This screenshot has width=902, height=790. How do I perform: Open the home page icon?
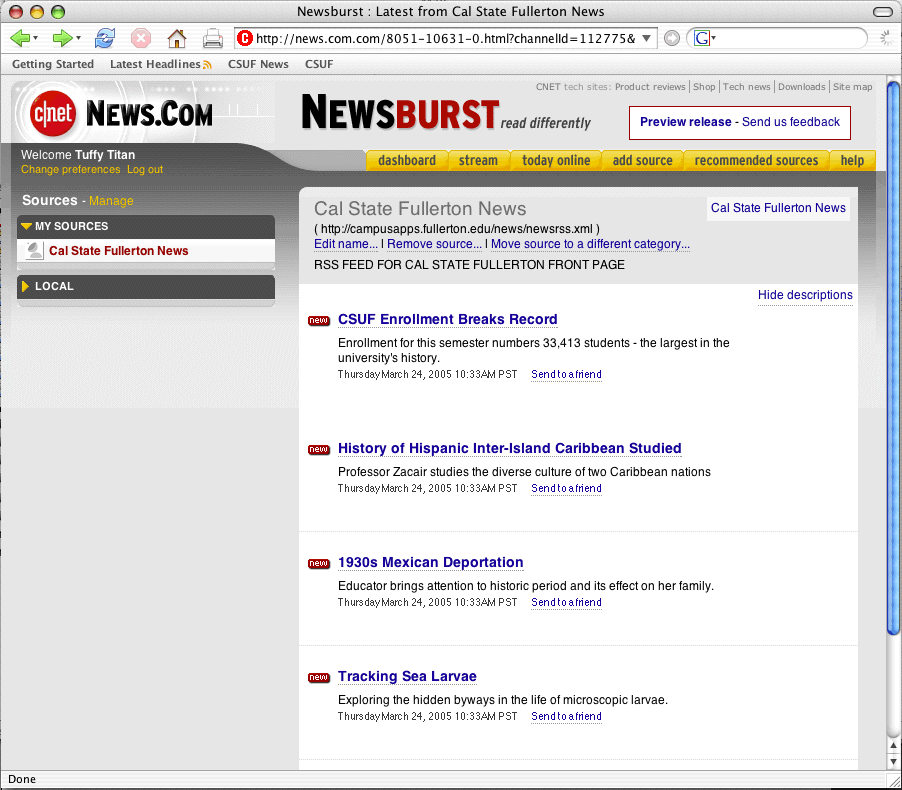pyautogui.click(x=177, y=39)
